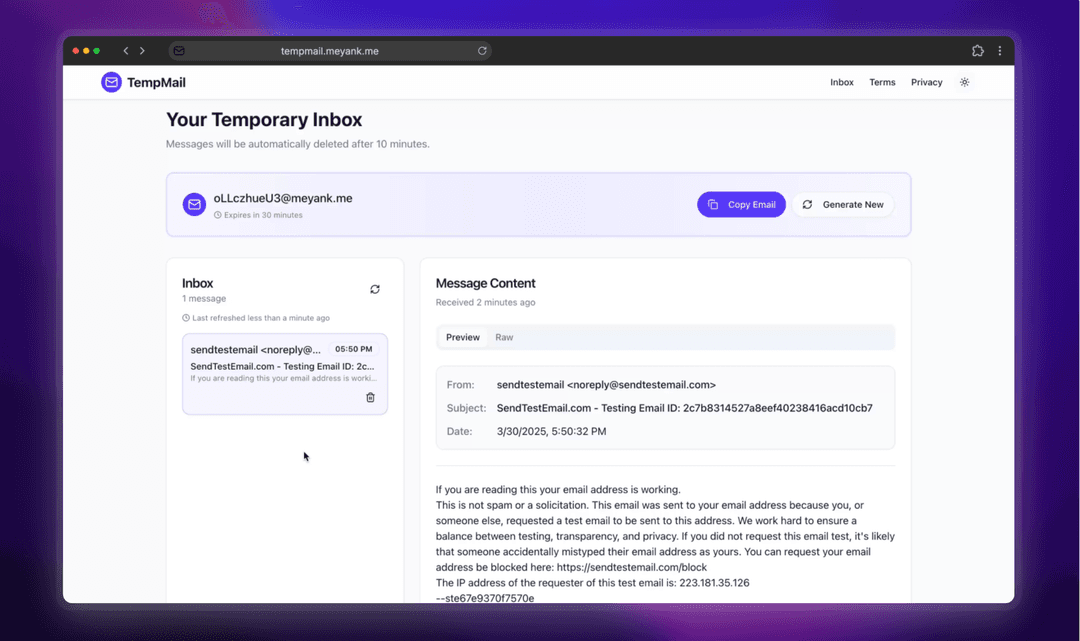This screenshot has height=641, width=1080.
Task: Click the purple envelope icon beside the email address
Action: pyautogui.click(x=194, y=204)
